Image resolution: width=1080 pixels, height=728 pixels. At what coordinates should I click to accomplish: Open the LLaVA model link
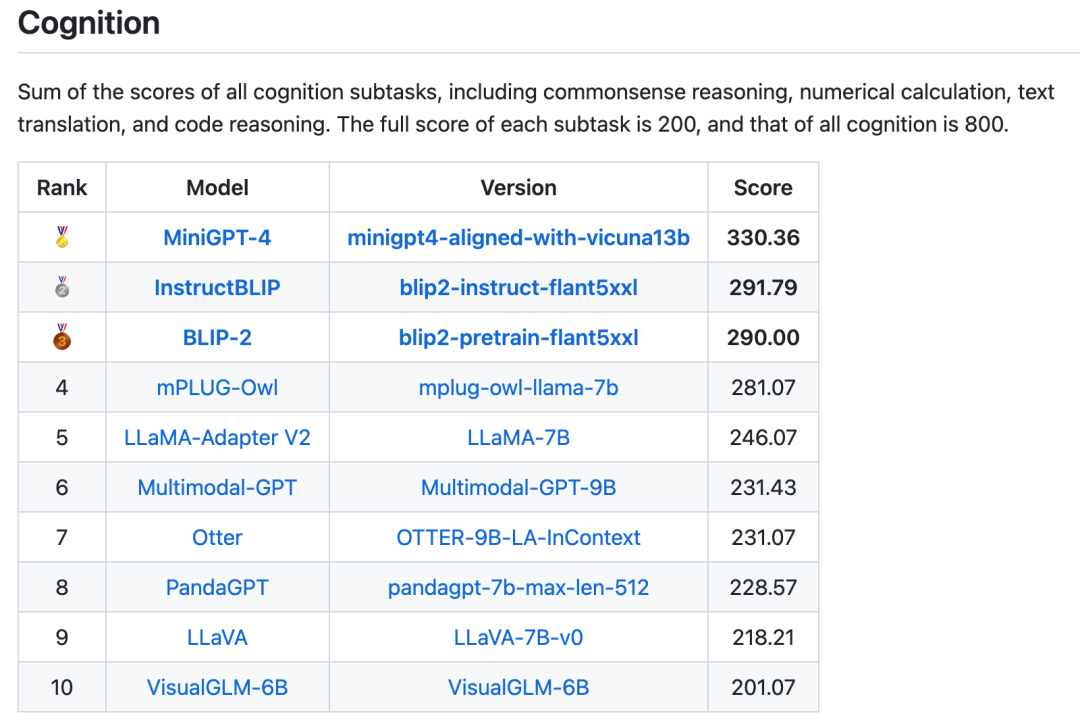click(x=217, y=637)
